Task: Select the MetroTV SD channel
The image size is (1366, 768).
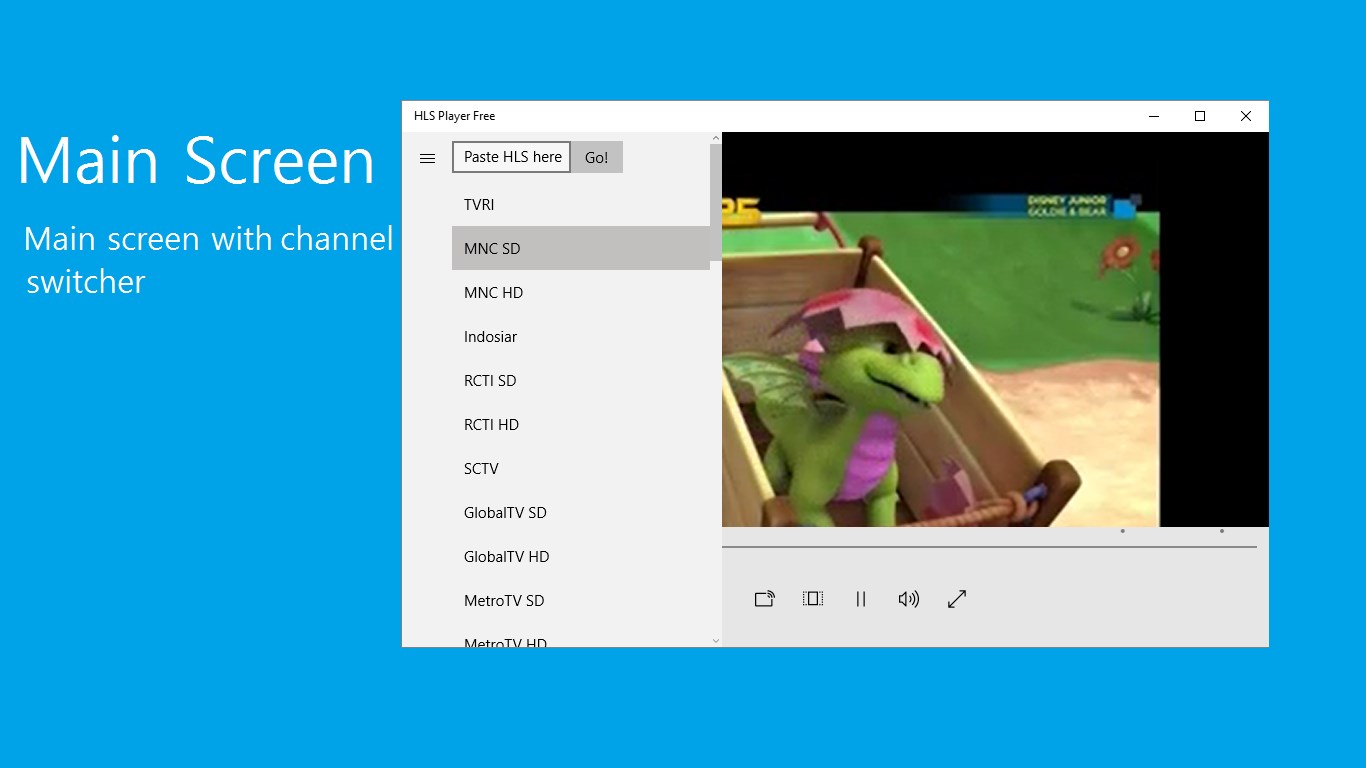Action: coord(581,600)
